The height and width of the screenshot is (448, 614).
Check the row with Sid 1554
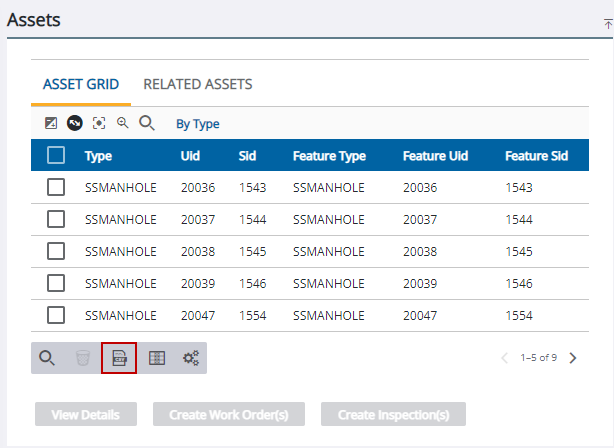click(56, 315)
